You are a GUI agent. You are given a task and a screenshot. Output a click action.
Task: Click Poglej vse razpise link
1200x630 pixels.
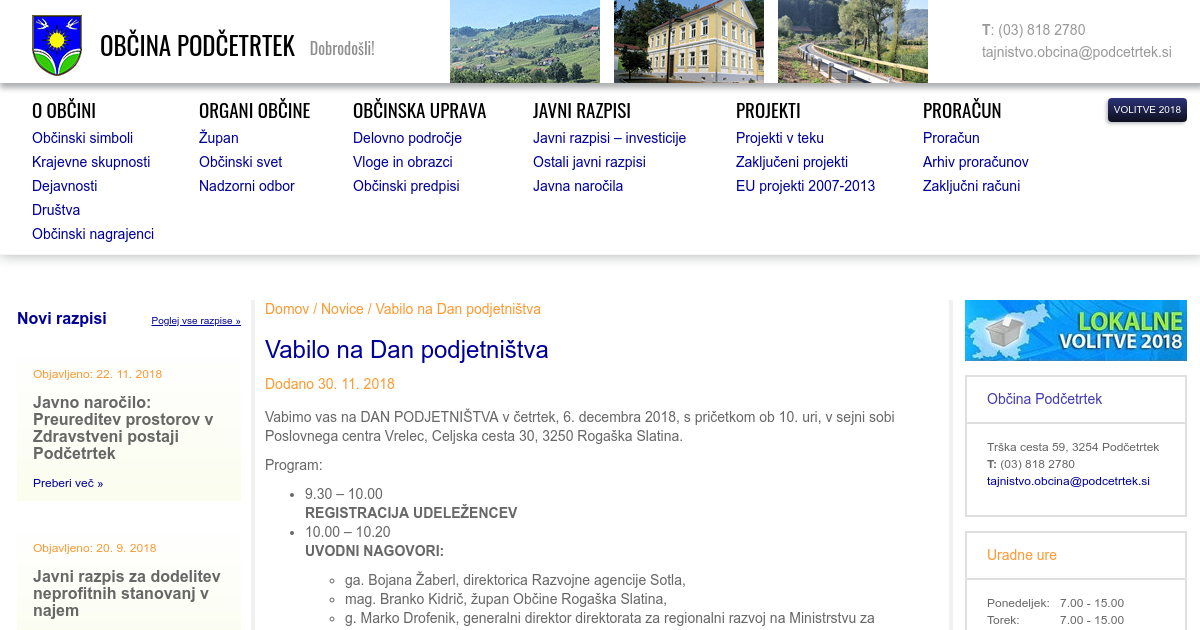coord(196,321)
